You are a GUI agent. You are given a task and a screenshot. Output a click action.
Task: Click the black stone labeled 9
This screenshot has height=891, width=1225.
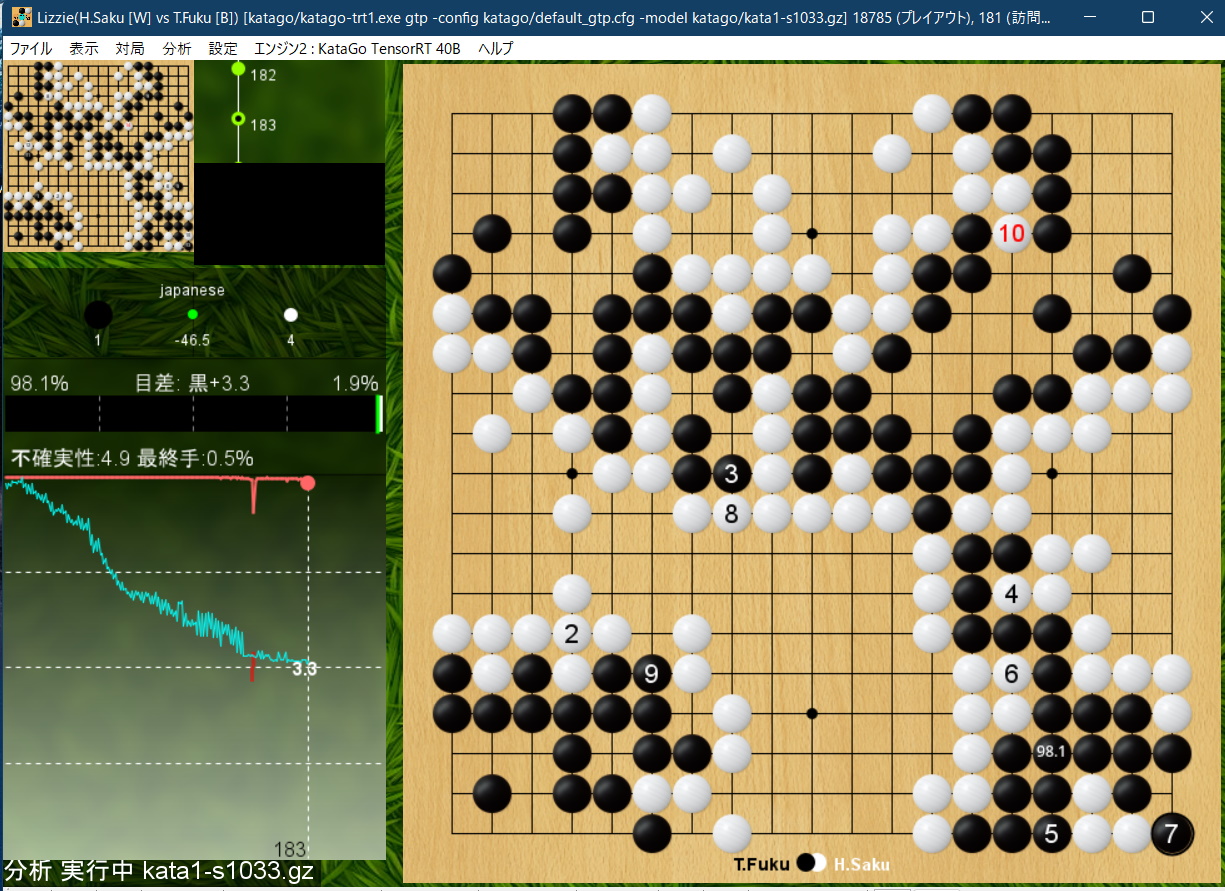point(651,674)
